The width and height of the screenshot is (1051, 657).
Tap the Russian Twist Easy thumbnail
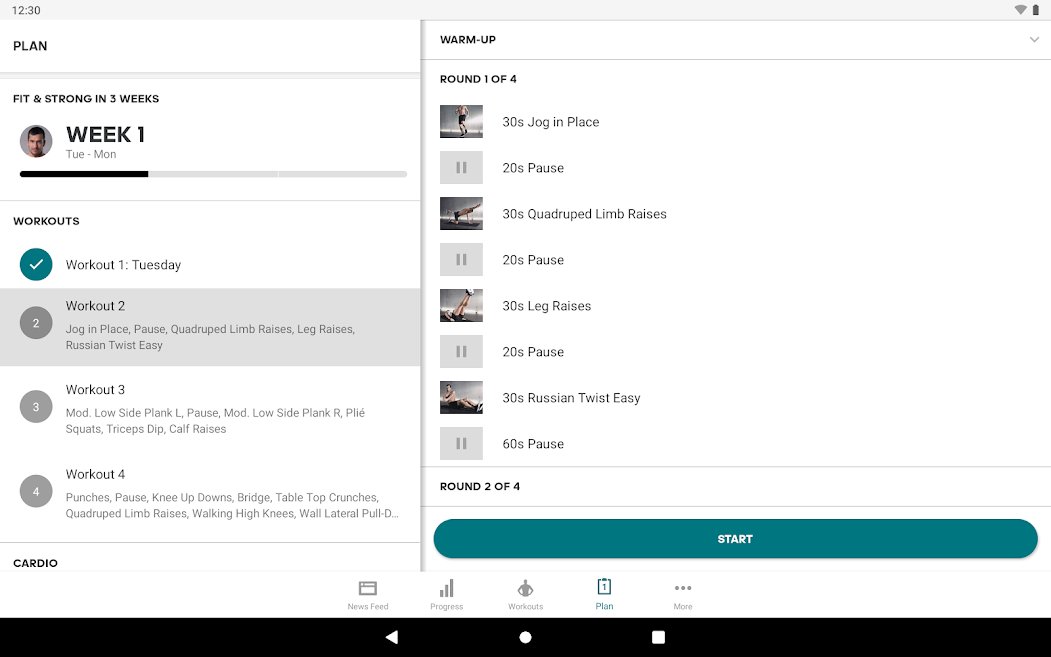click(x=461, y=397)
